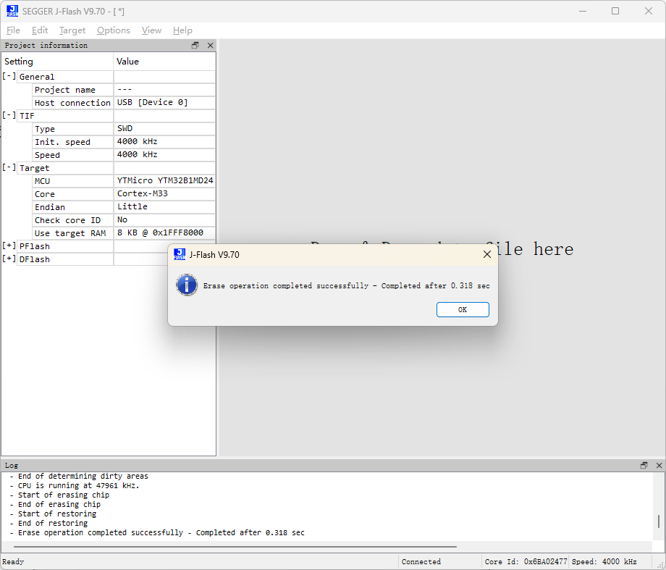The height and width of the screenshot is (570, 666).
Task: Click the Ready status text
Action: point(13,562)
